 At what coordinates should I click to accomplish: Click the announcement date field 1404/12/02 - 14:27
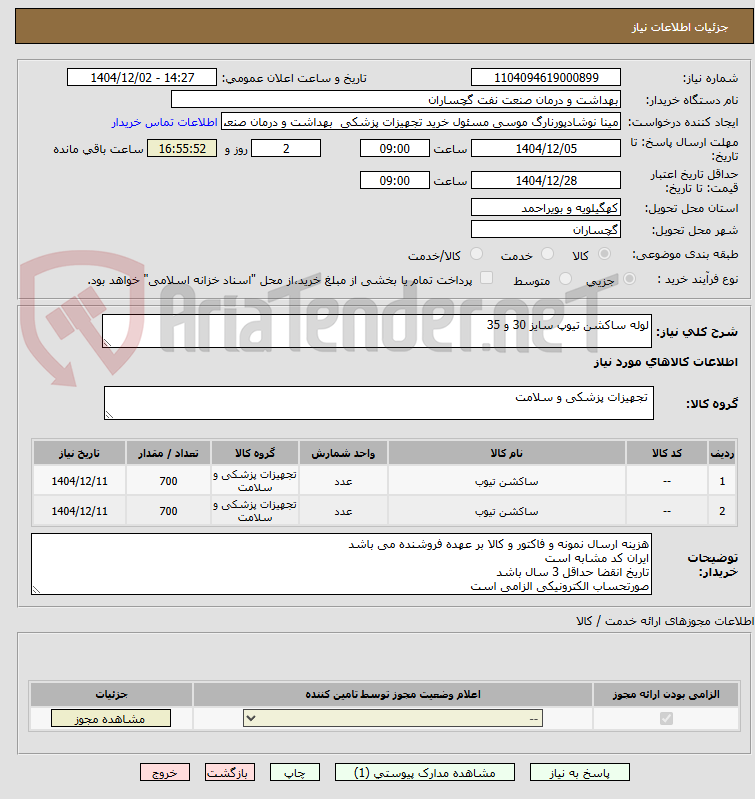(142, 77)
